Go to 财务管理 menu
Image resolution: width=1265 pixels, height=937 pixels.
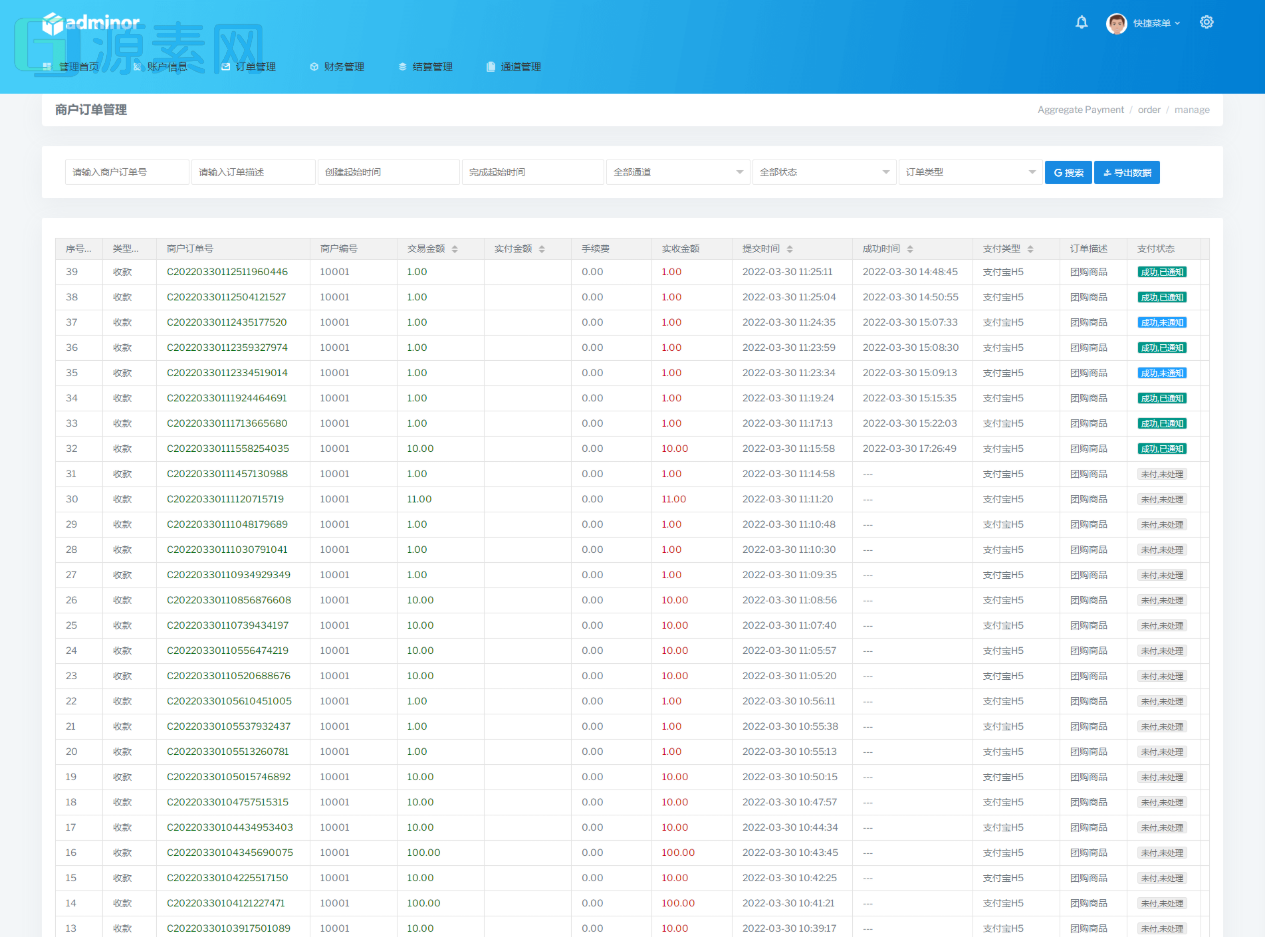pos(337,67)
